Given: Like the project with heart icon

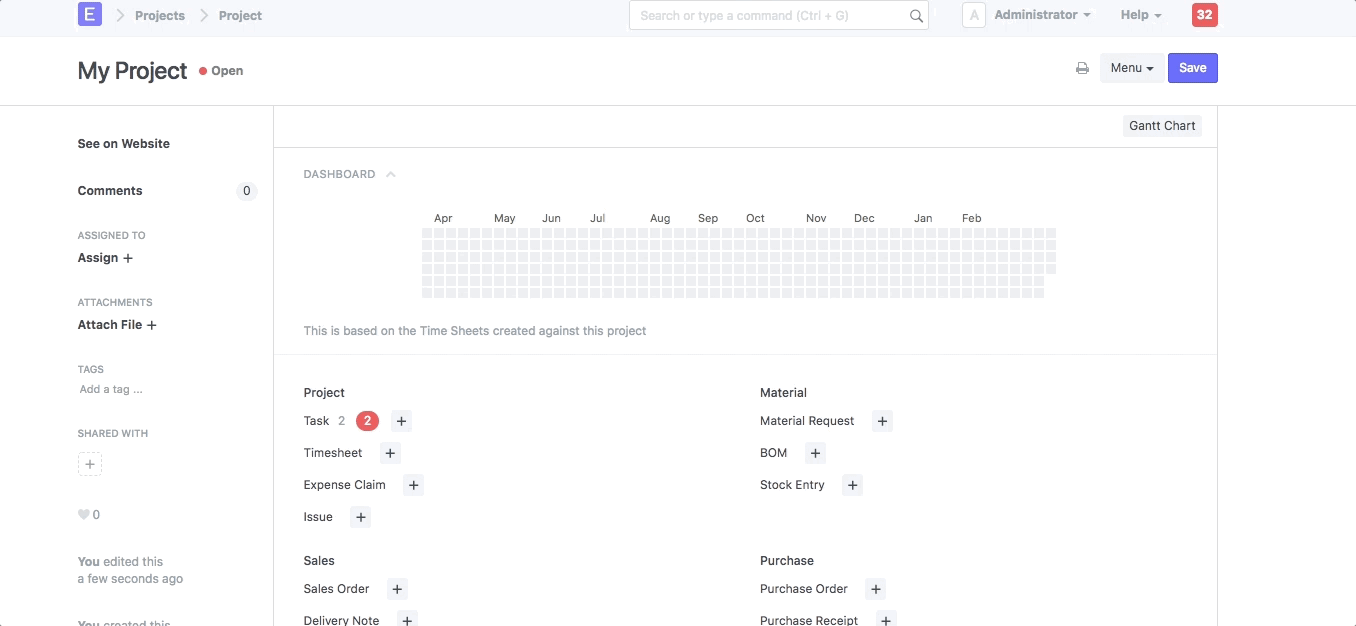Looking at the screenshot, I should tap(84, 515).
